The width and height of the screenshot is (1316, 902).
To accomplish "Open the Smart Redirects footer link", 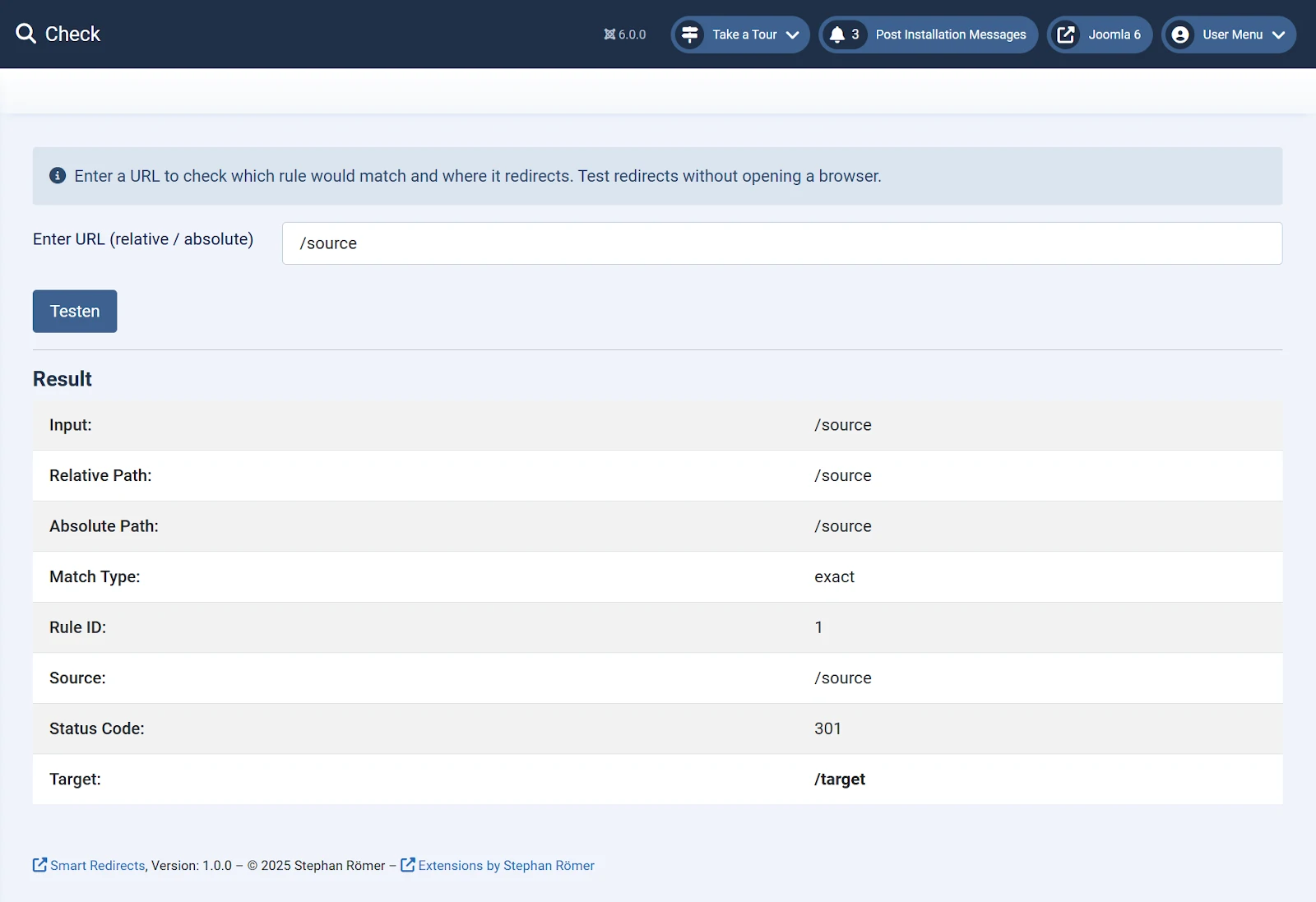I will pyautogui.click(x=97, y=866).
